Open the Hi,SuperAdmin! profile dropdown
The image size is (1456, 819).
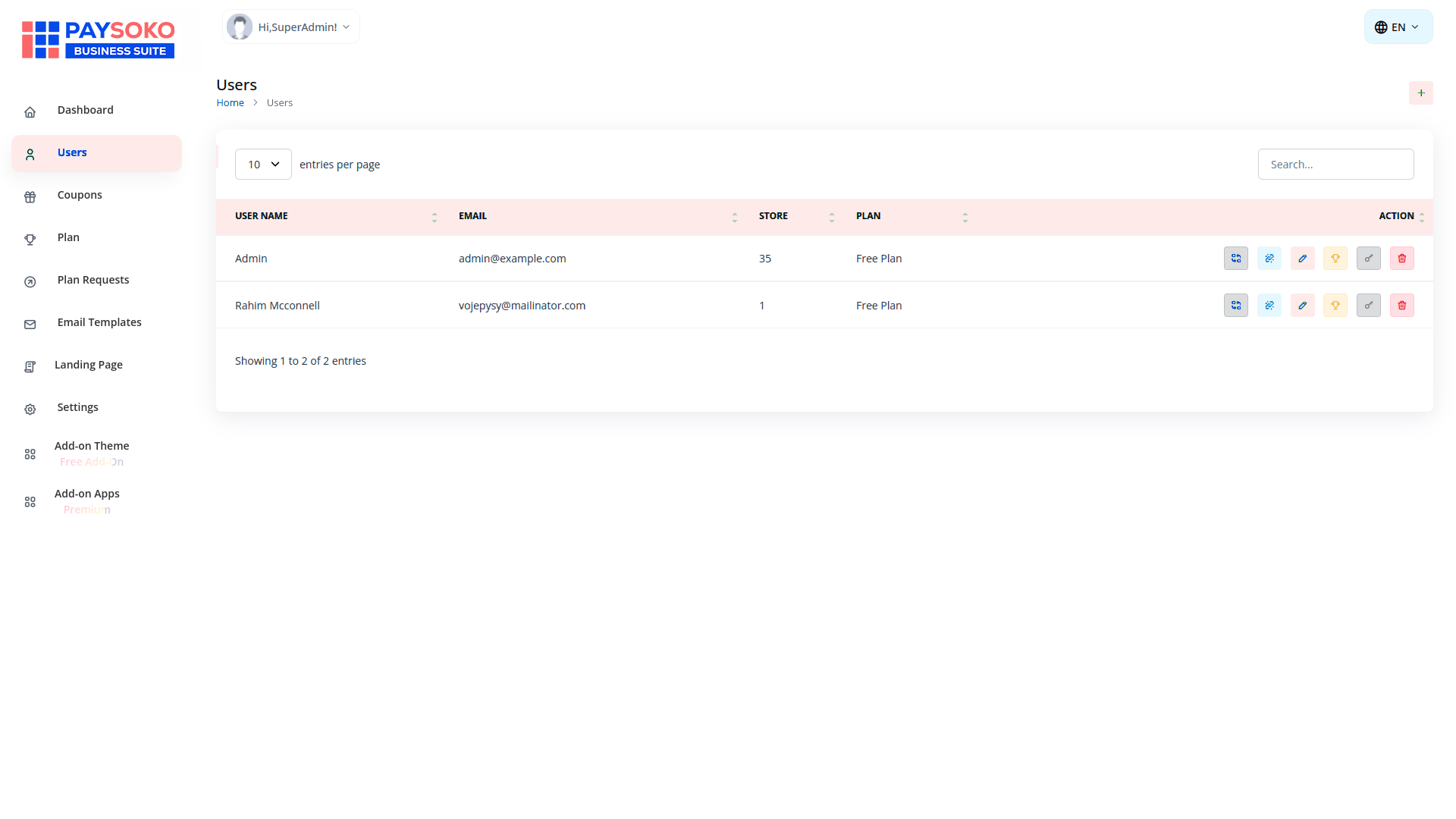coord(291,27)
